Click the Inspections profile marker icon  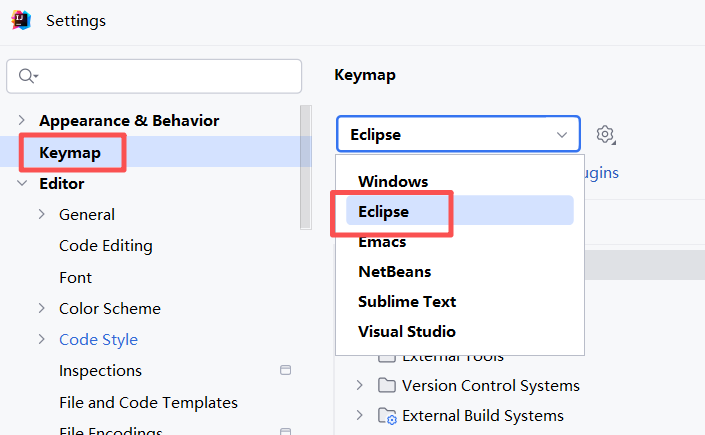[286, 370]
